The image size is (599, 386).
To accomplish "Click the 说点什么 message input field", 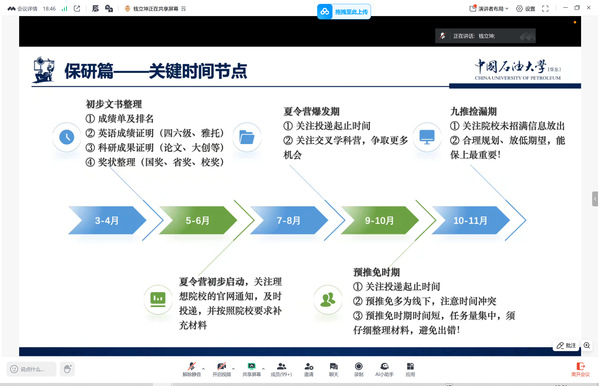I will (32, 369).
